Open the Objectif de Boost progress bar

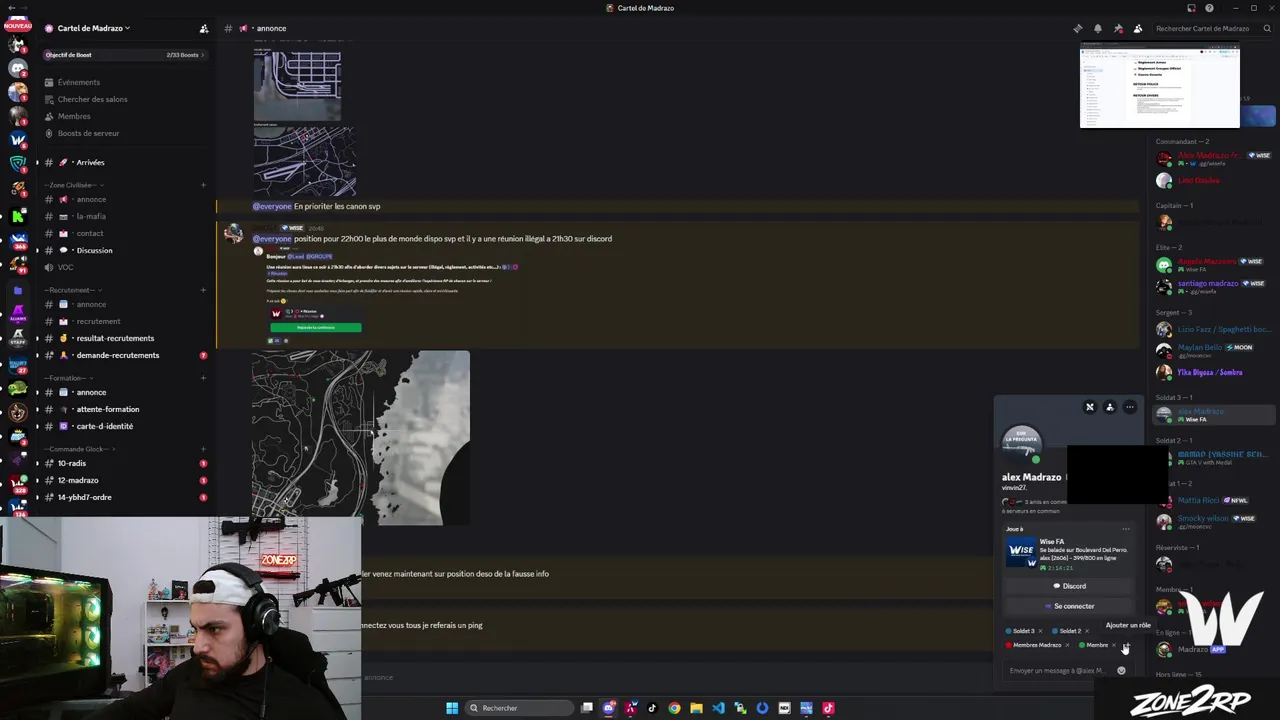pos(125,55)
